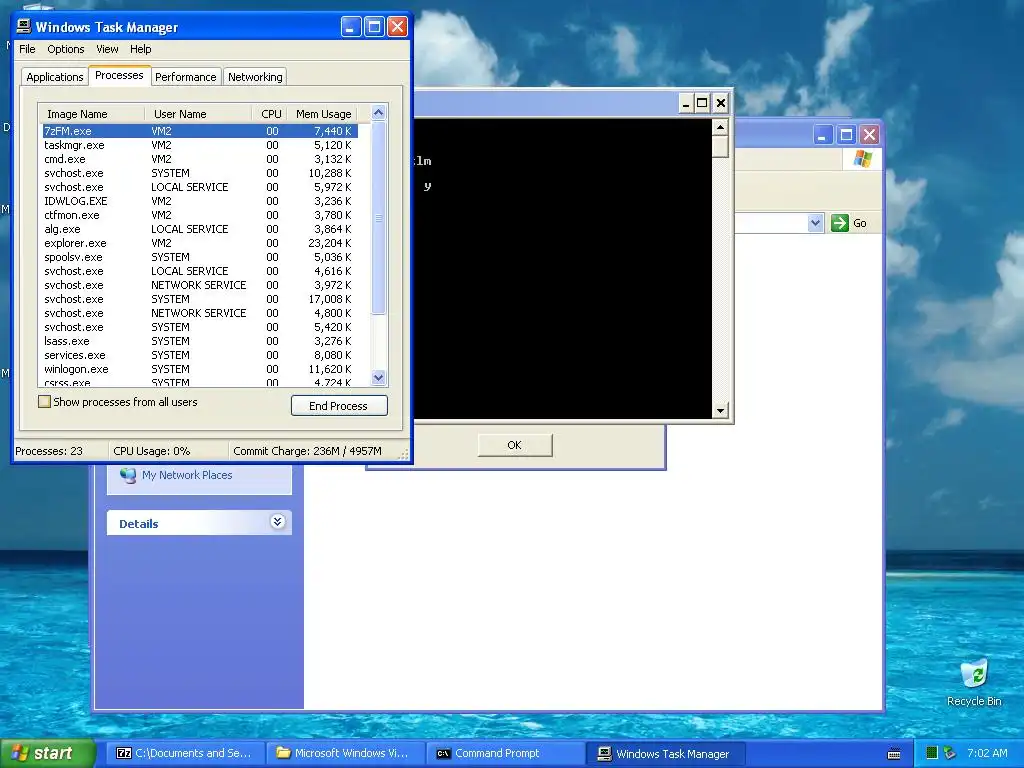
Task: Open the Start menu
Action: point(47,753)
